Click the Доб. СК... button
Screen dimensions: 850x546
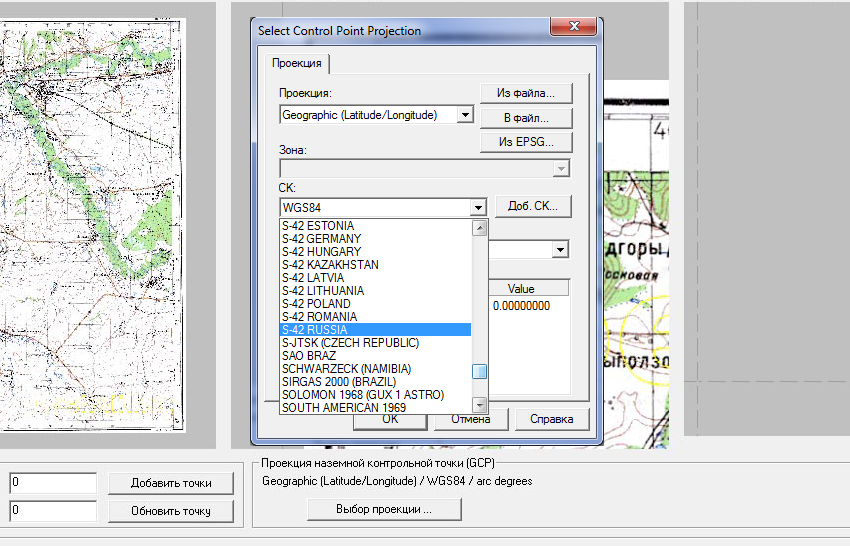tap(533, 206)
